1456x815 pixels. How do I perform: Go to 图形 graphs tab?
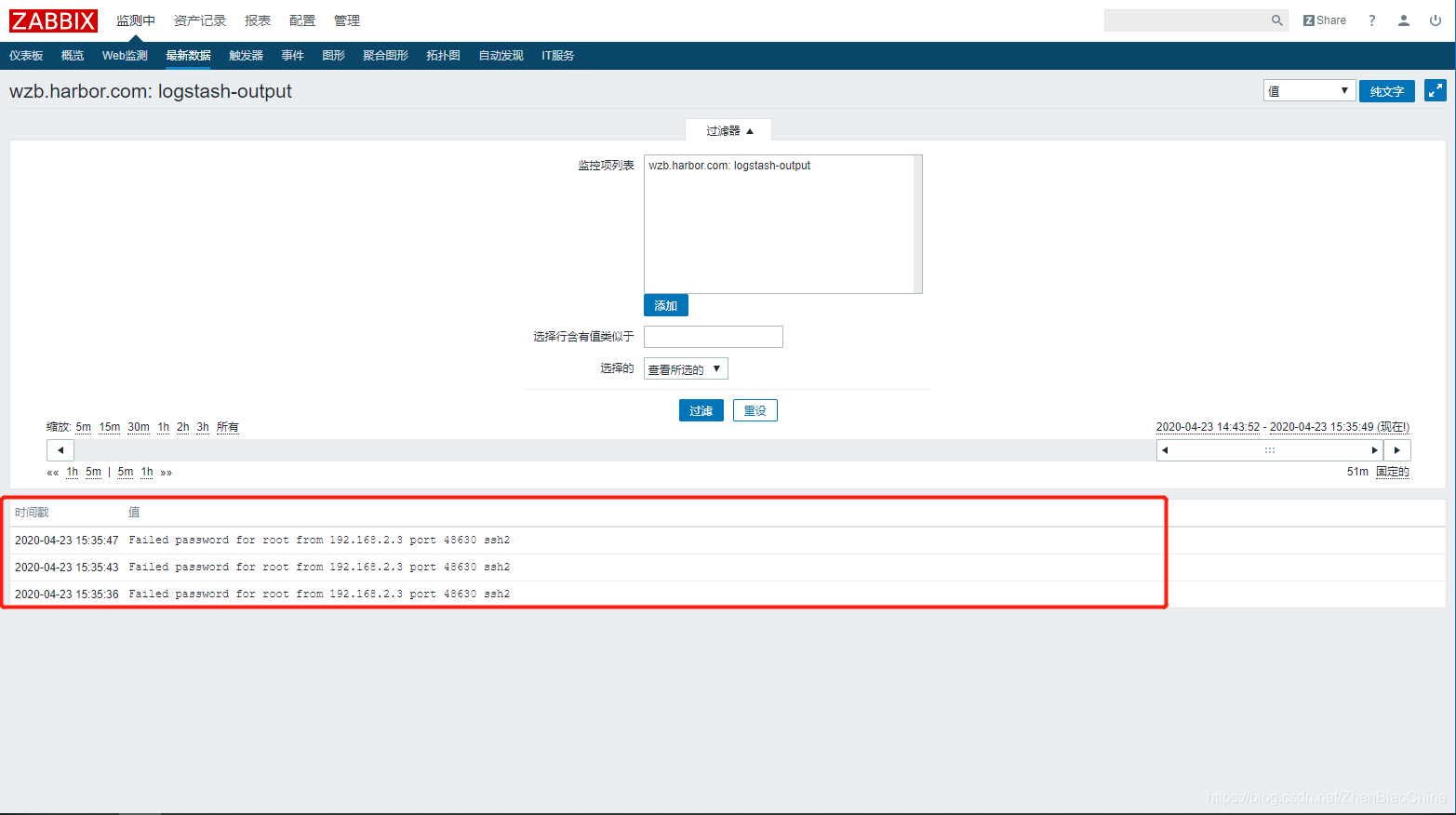(x=333, y=56)
